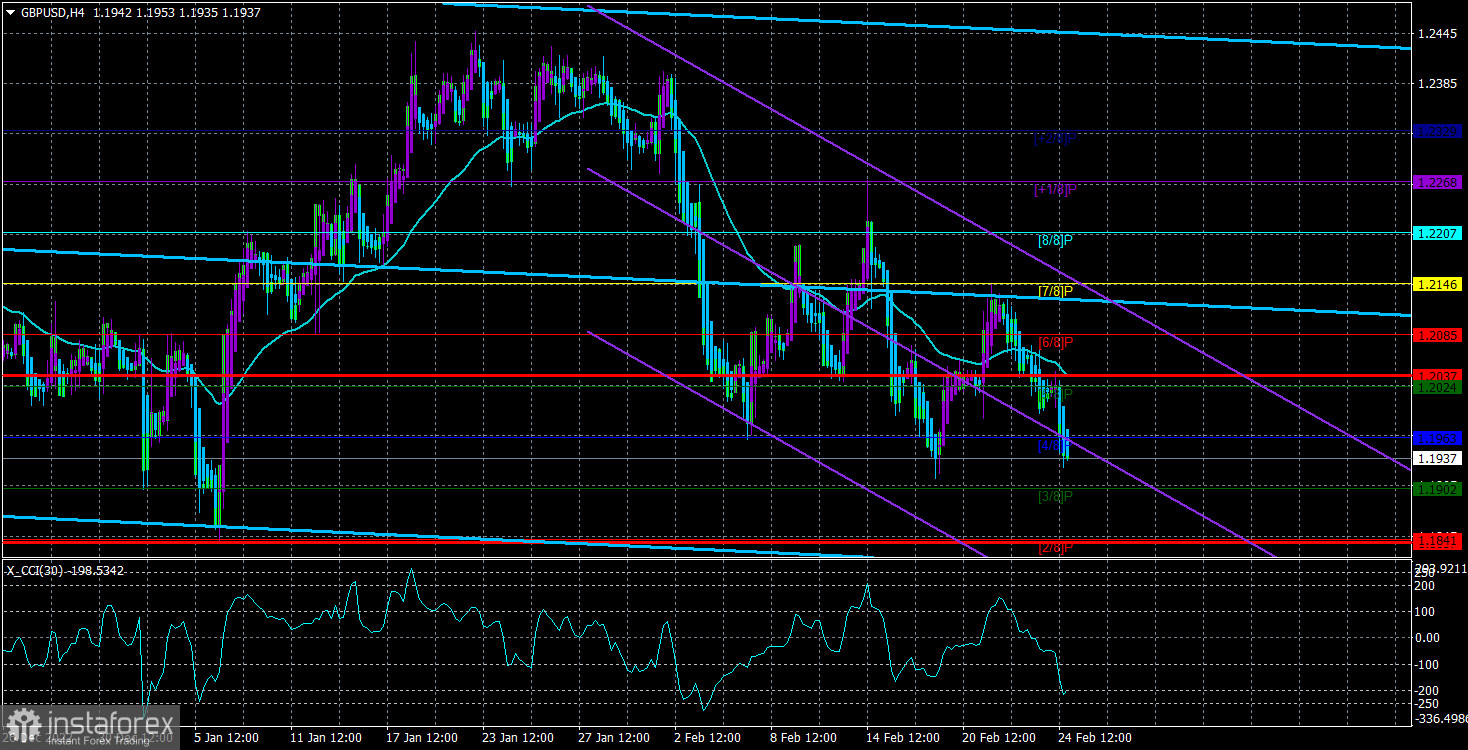Select the thick red horizontal line at 1.2037

705,376
